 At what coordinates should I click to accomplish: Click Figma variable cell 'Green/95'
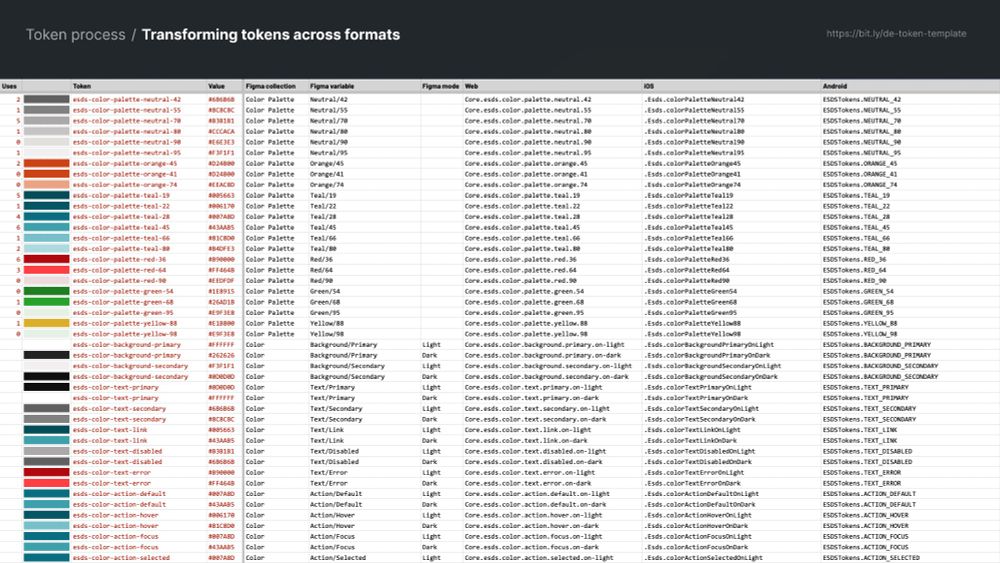(325, 313)
